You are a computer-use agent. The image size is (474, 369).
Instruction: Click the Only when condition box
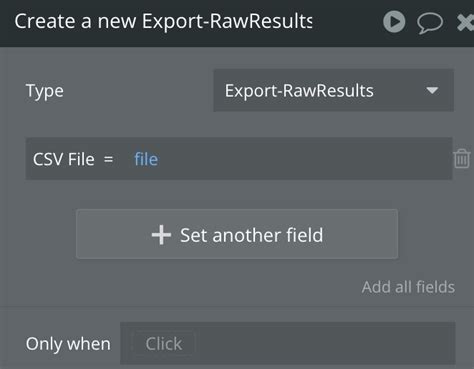[x=288, y=343]
